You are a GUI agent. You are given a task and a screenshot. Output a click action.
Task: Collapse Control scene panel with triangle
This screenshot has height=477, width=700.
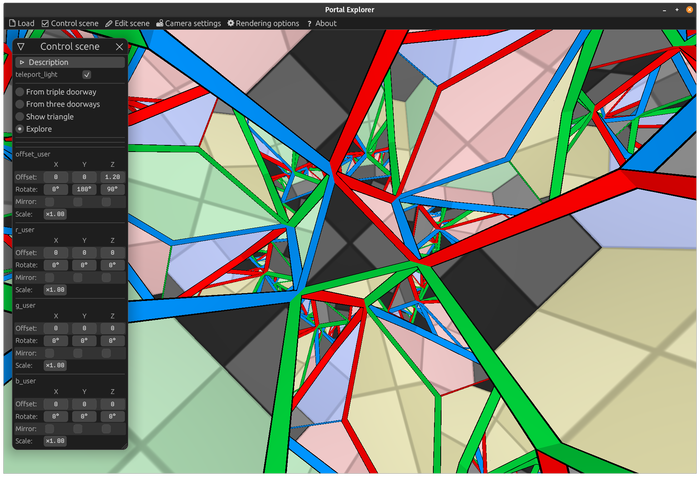tap(21, 46)
